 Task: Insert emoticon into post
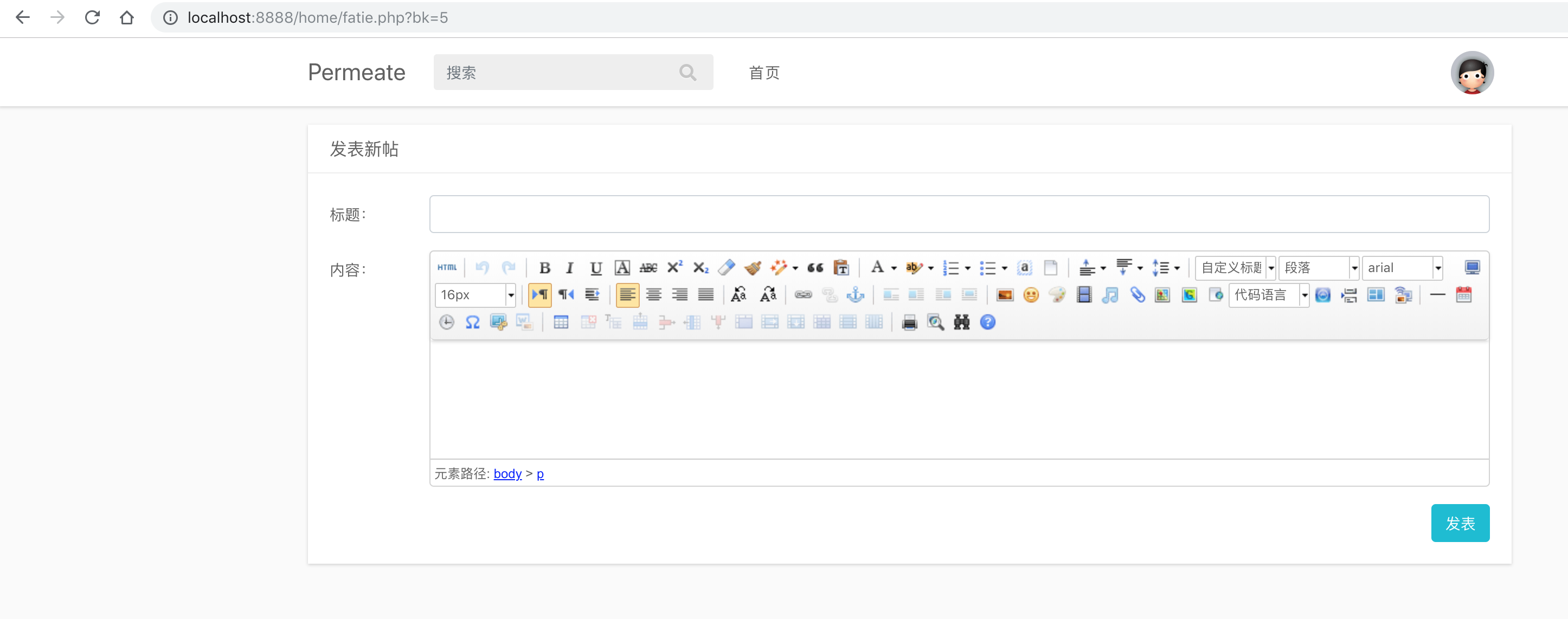tap(1031, 295)
